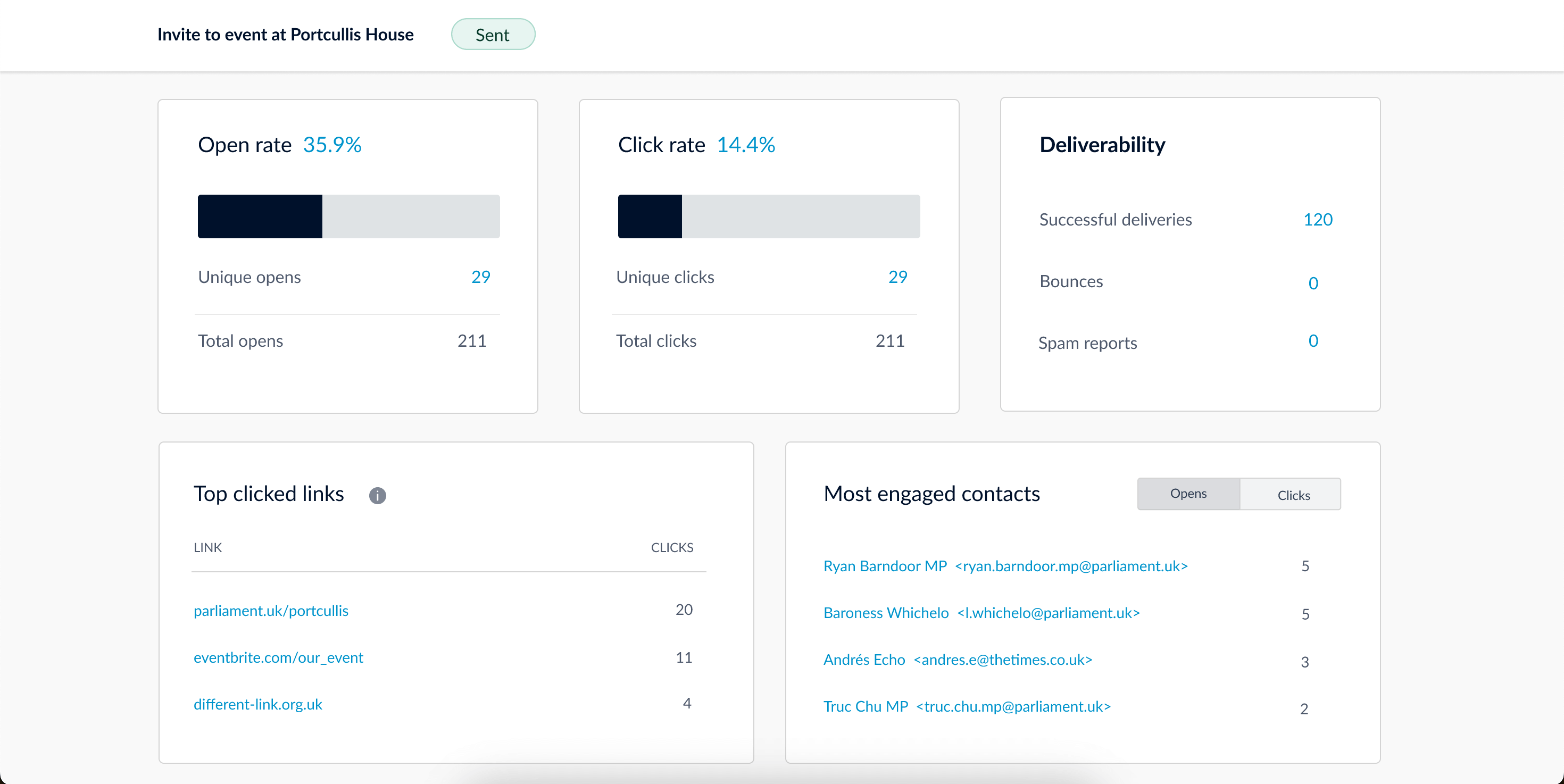Click the Open rate progress bar
The image size is (1564, 784).
(x=348, y=216)
